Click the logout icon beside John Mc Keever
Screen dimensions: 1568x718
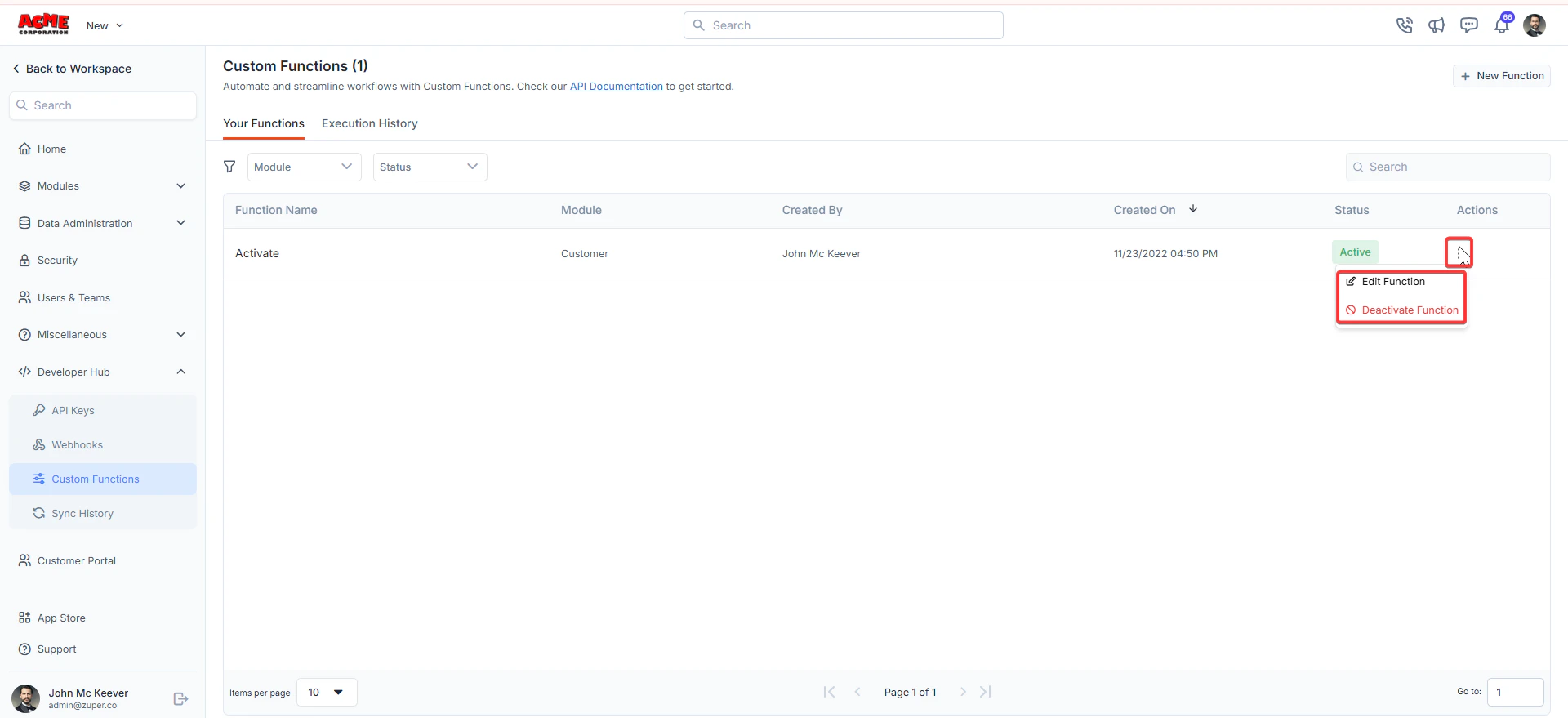tap(180, 699)
